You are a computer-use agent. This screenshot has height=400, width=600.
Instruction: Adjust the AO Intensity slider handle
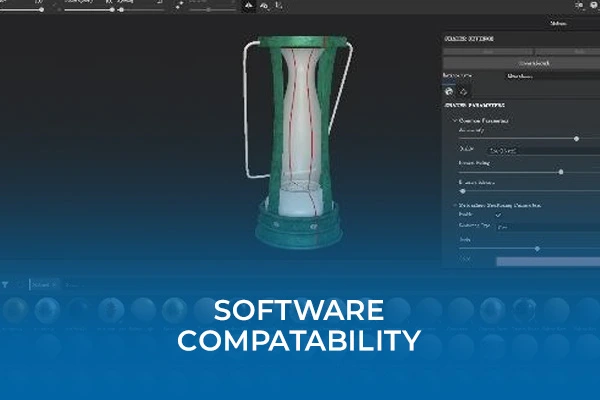pos(576,139)
